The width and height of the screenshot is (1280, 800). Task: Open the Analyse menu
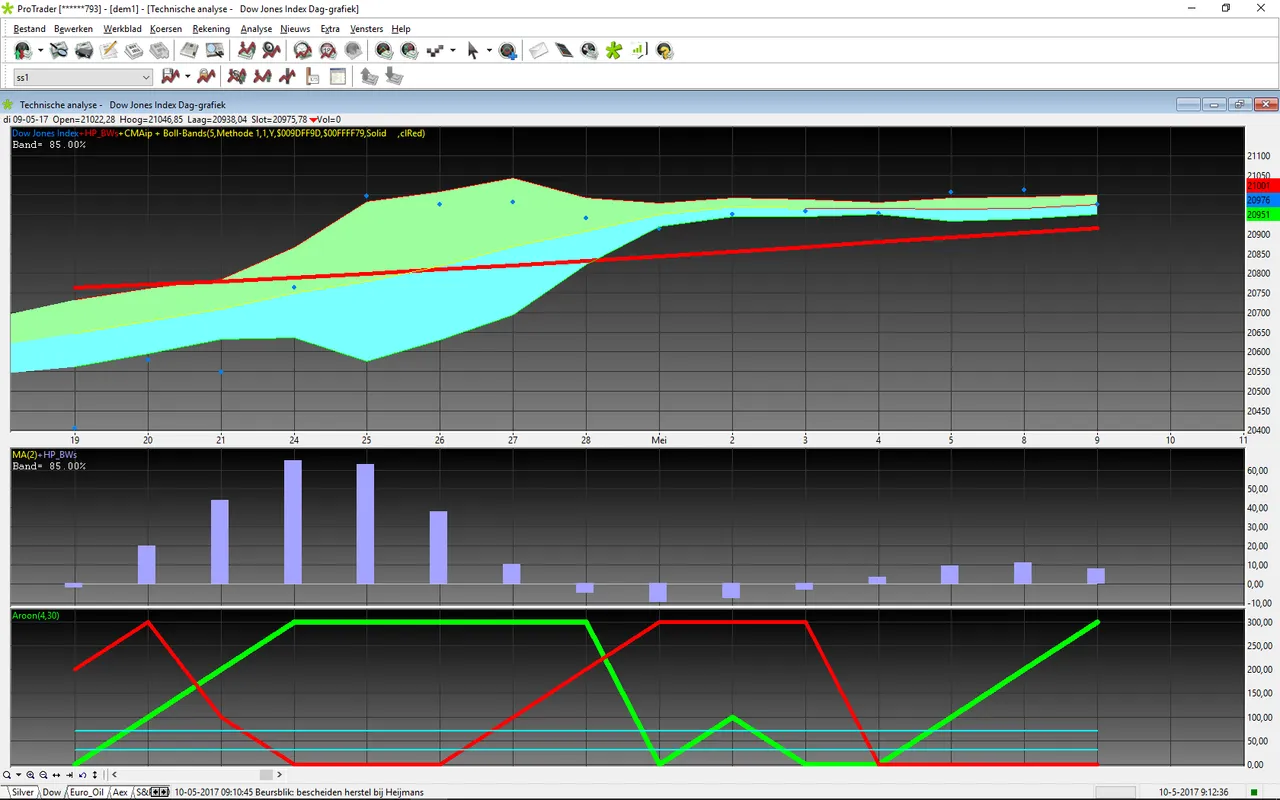point(256,29)
